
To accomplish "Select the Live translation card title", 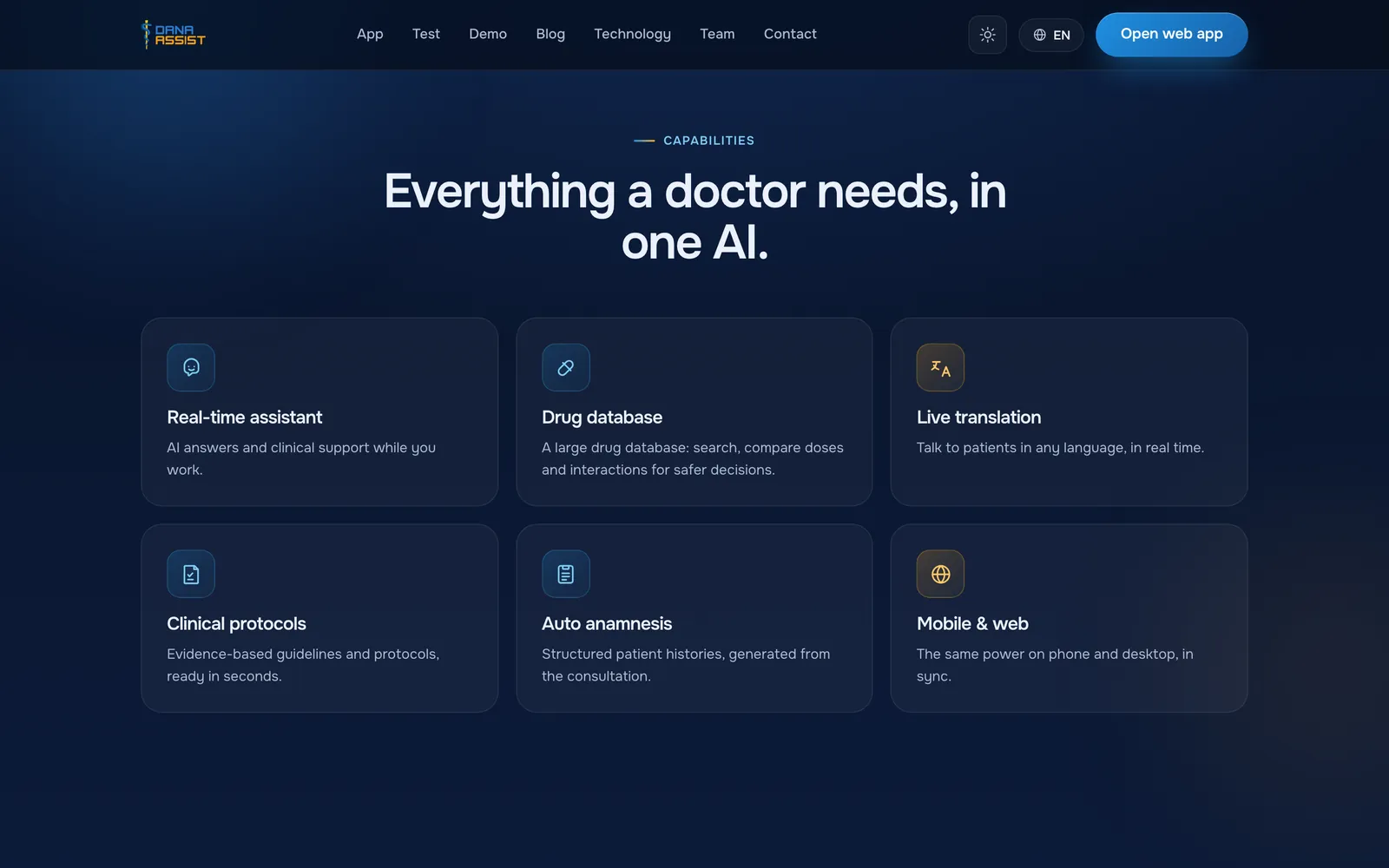I will click(978, 418).
